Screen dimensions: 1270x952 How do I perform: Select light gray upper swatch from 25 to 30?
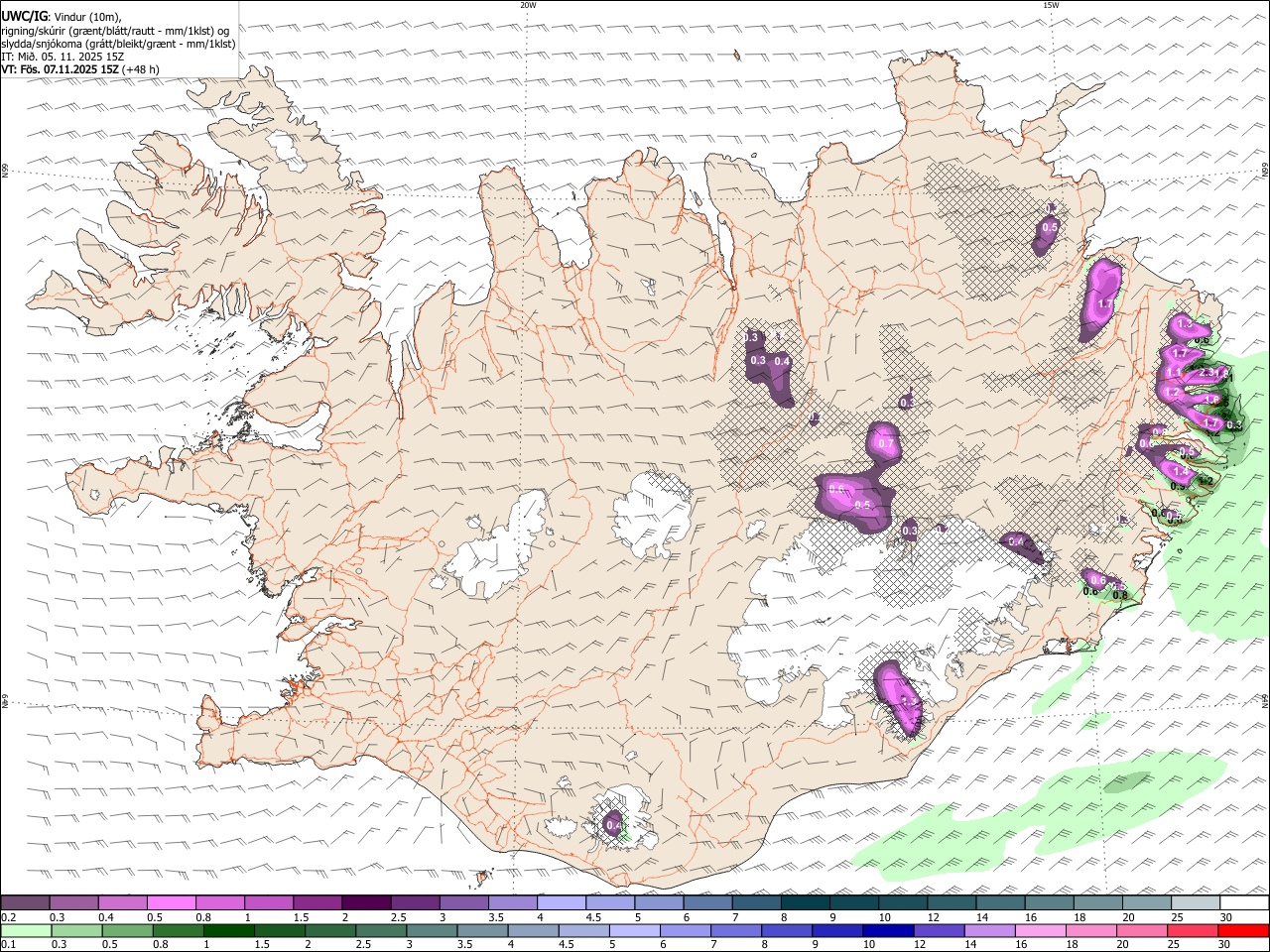point(1194,903)
